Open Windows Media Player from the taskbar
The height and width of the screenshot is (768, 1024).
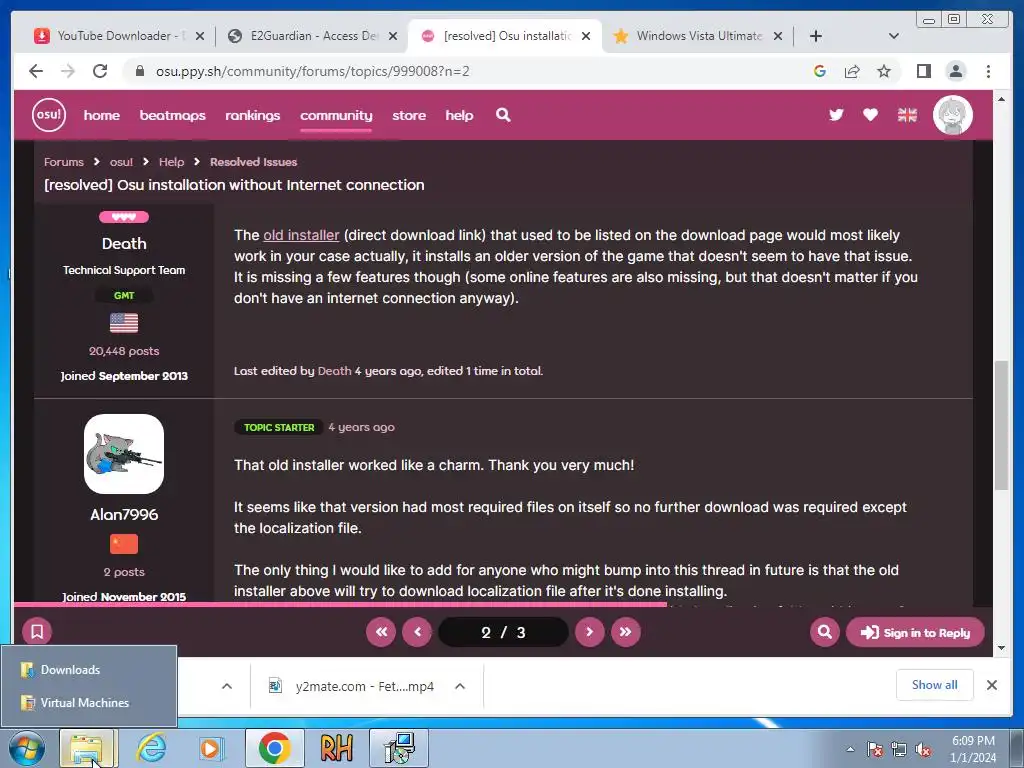tap(211, 748)
